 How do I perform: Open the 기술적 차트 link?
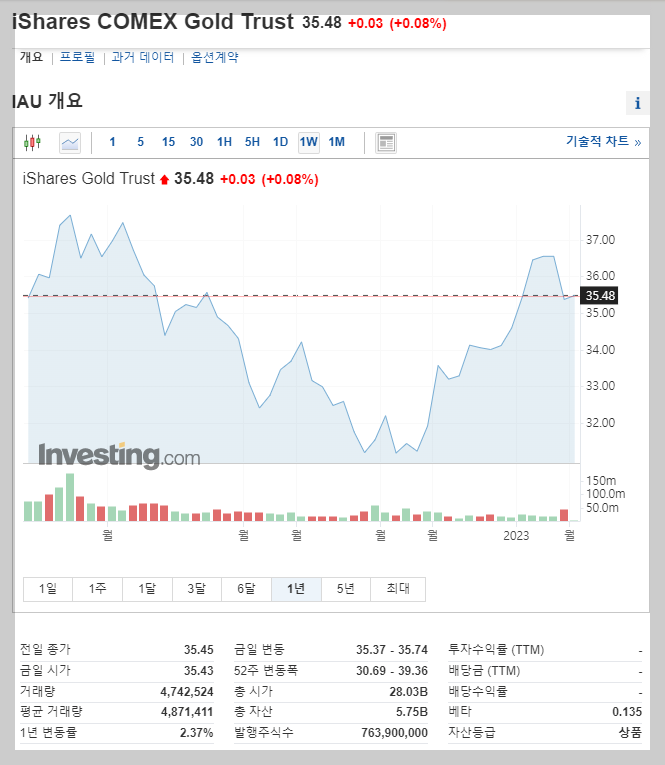(604, 141)
